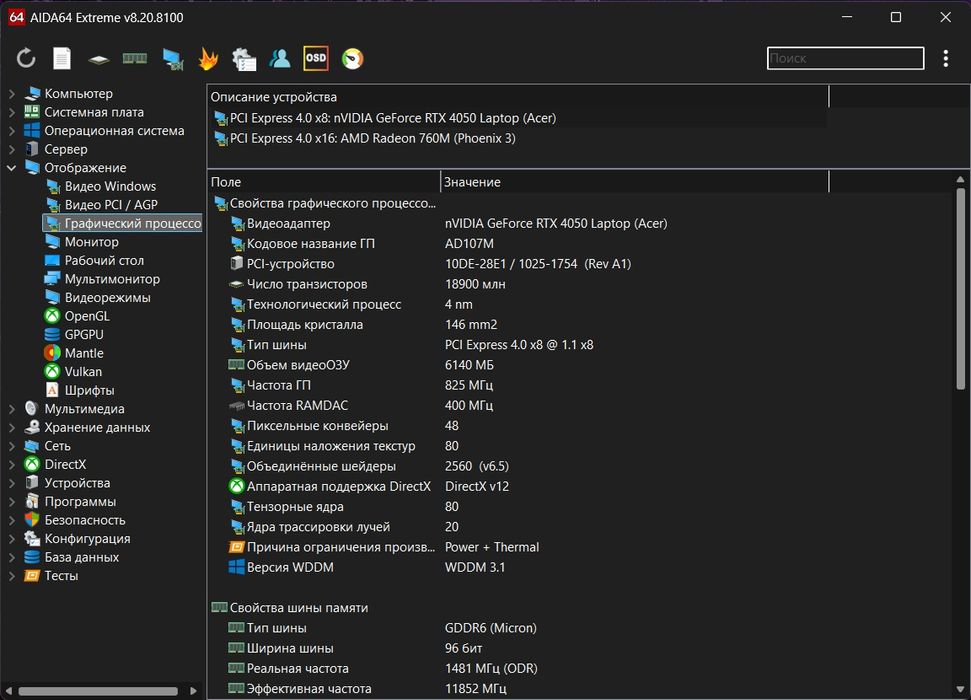Viewport: 971px width, 700px height.
Task: Click into the Поиск search field
Action: 845,58
